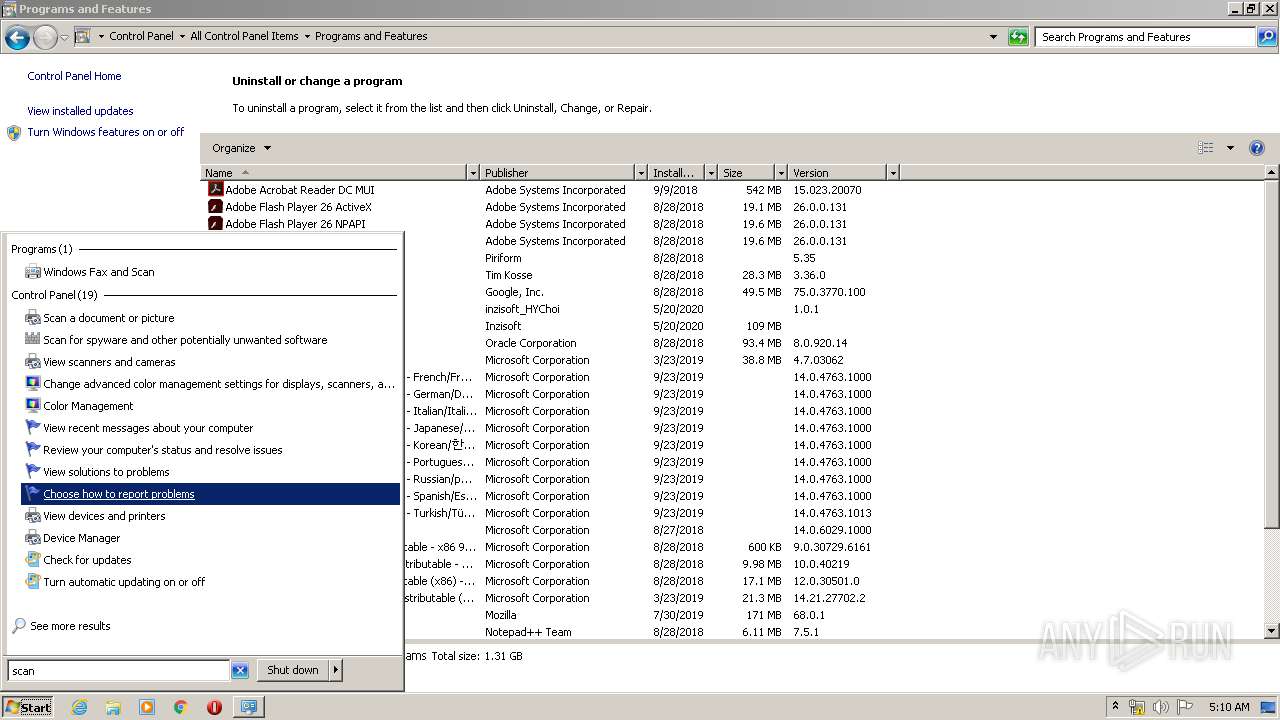Open the Organize dropdown menu
This screenshot has height=720, width=1280.
click(241, 148)
